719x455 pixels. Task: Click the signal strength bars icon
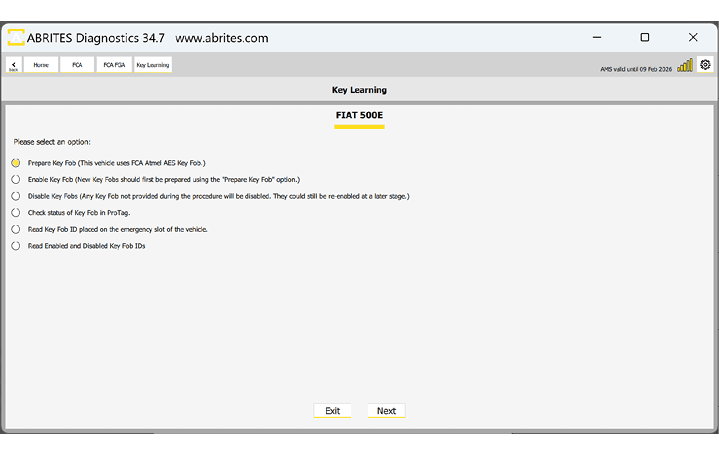pyautogui.click(x=685, y=66)
